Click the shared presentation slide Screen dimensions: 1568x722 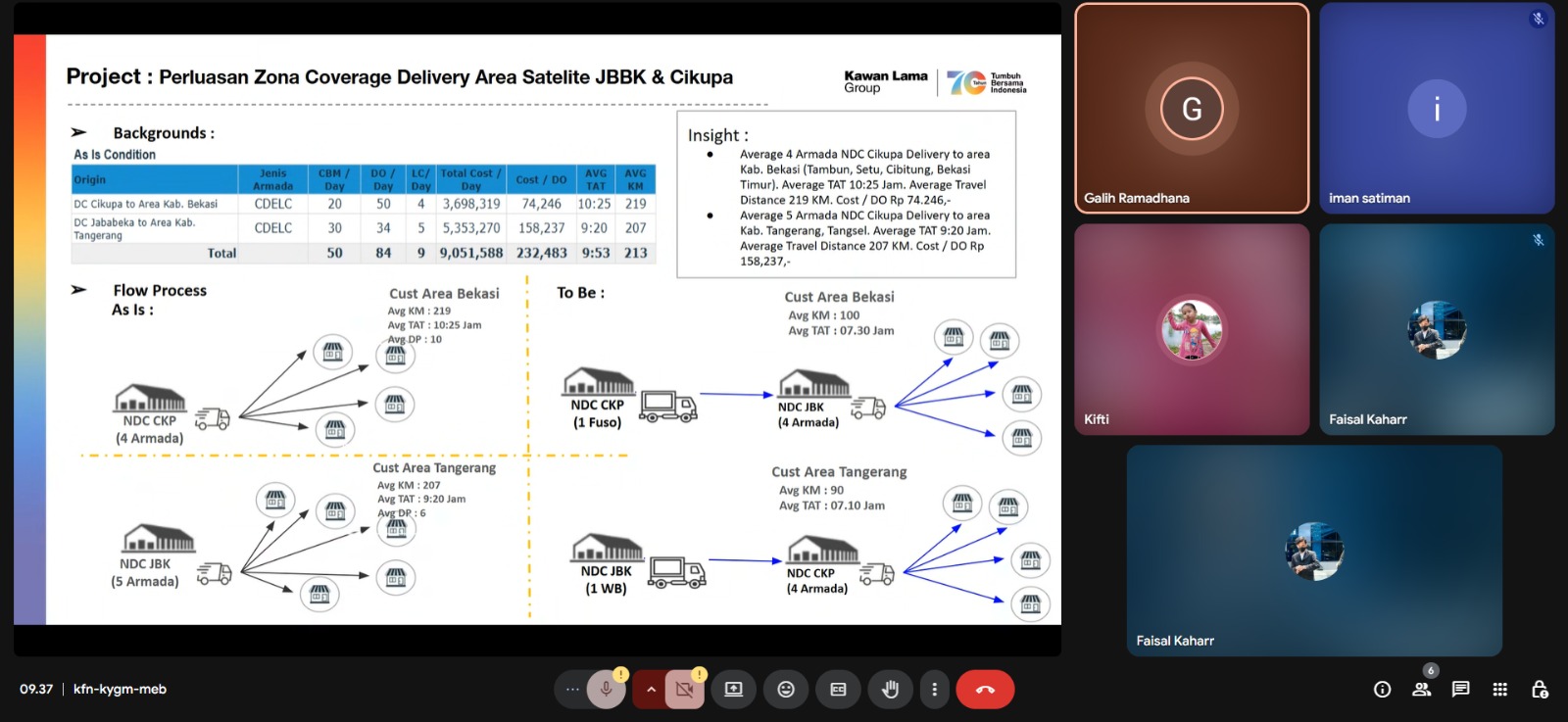pyautogui.click(x=537, y=329)
